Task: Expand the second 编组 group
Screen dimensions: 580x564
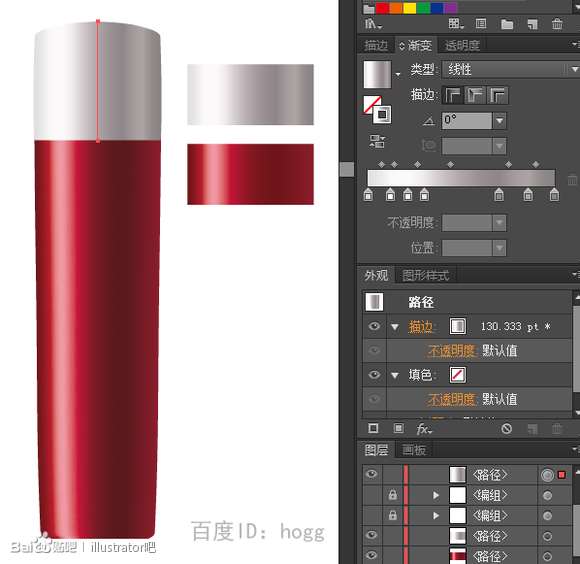Action: point(436,515)
